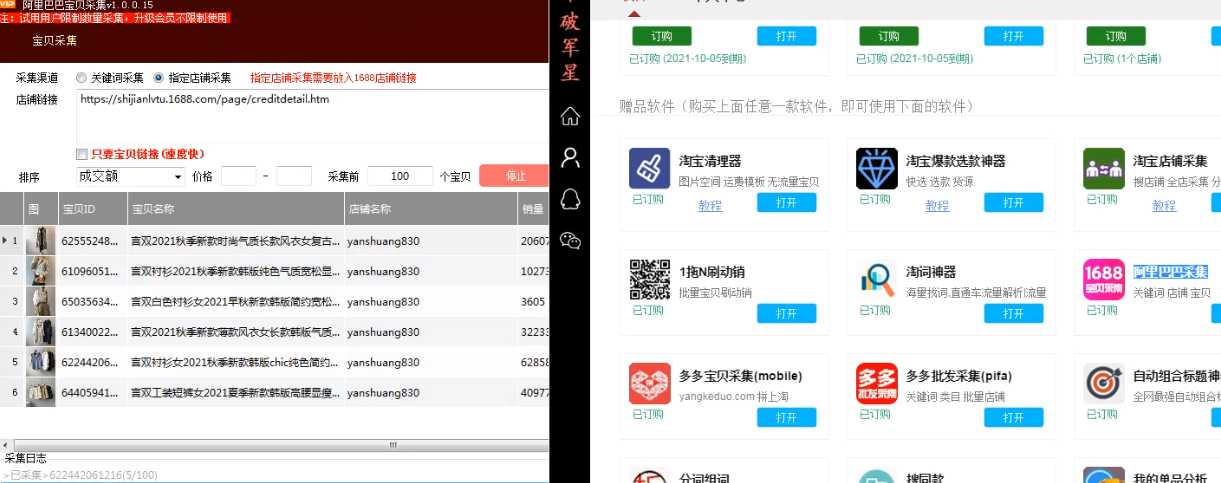Click the 采集前 count field showing 100
The height and width of the screenshot is (483, 1221).
[x=400, y=176]
